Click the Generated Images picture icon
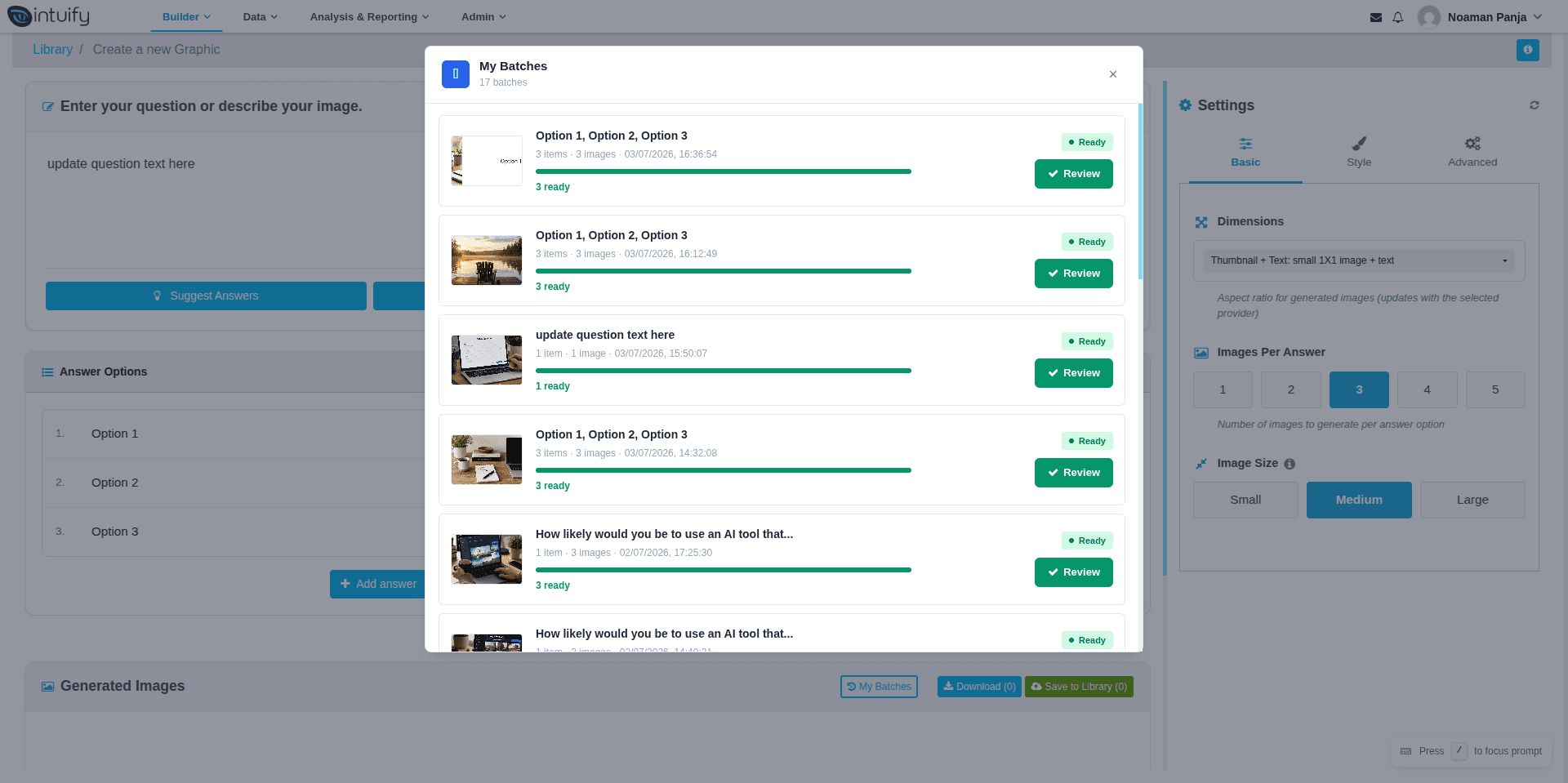This screenshot has height=783, width=1568. point(47,687)
